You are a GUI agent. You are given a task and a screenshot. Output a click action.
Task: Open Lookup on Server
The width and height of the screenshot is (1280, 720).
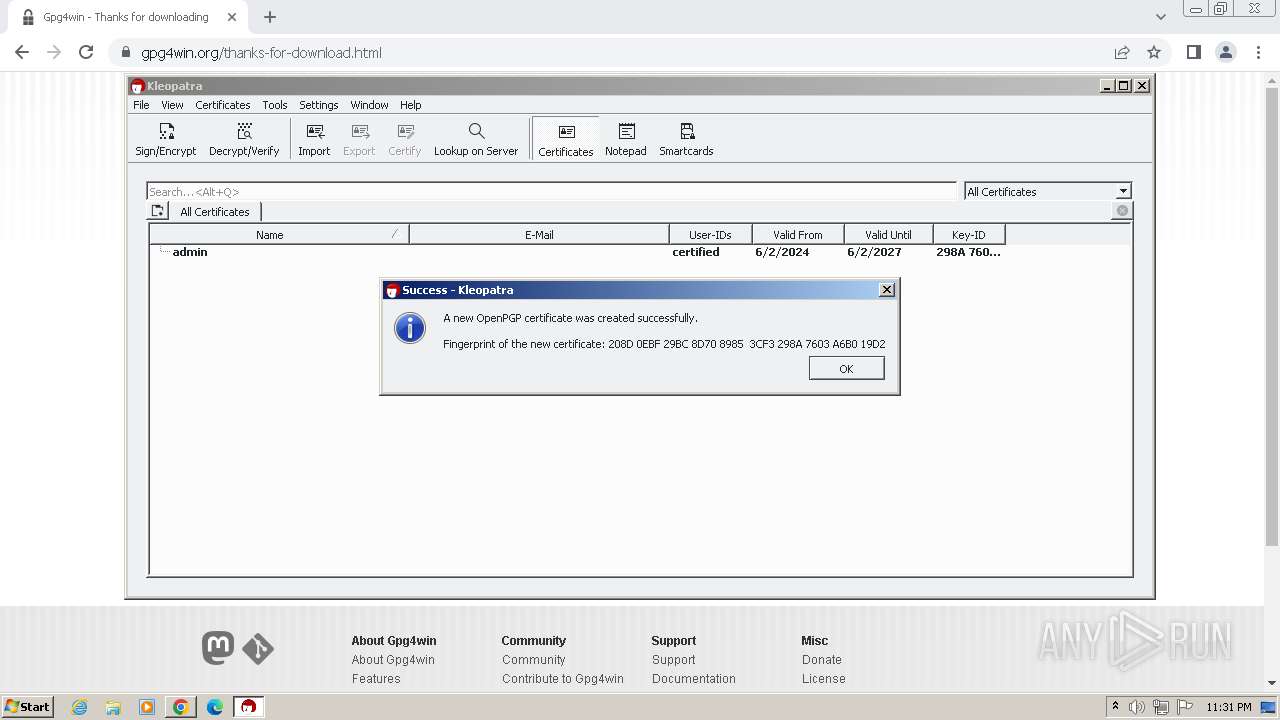tap(476, 139)
